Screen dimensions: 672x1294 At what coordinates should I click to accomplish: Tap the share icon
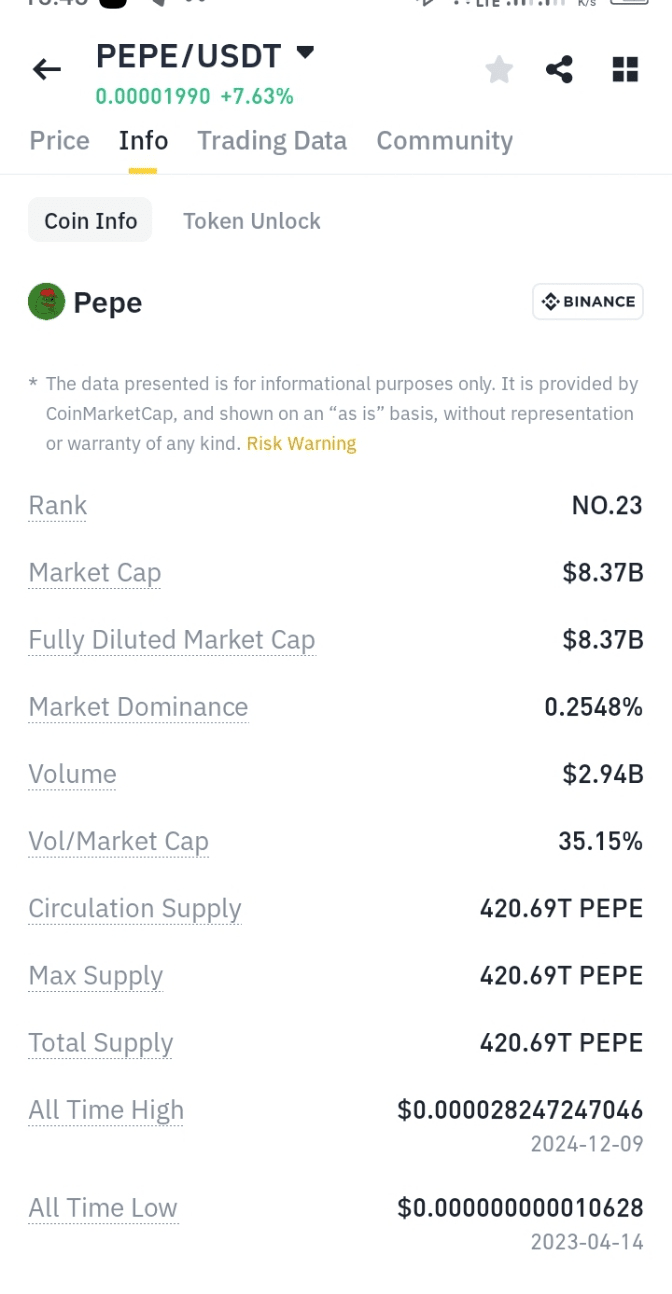tap(559, 69)
